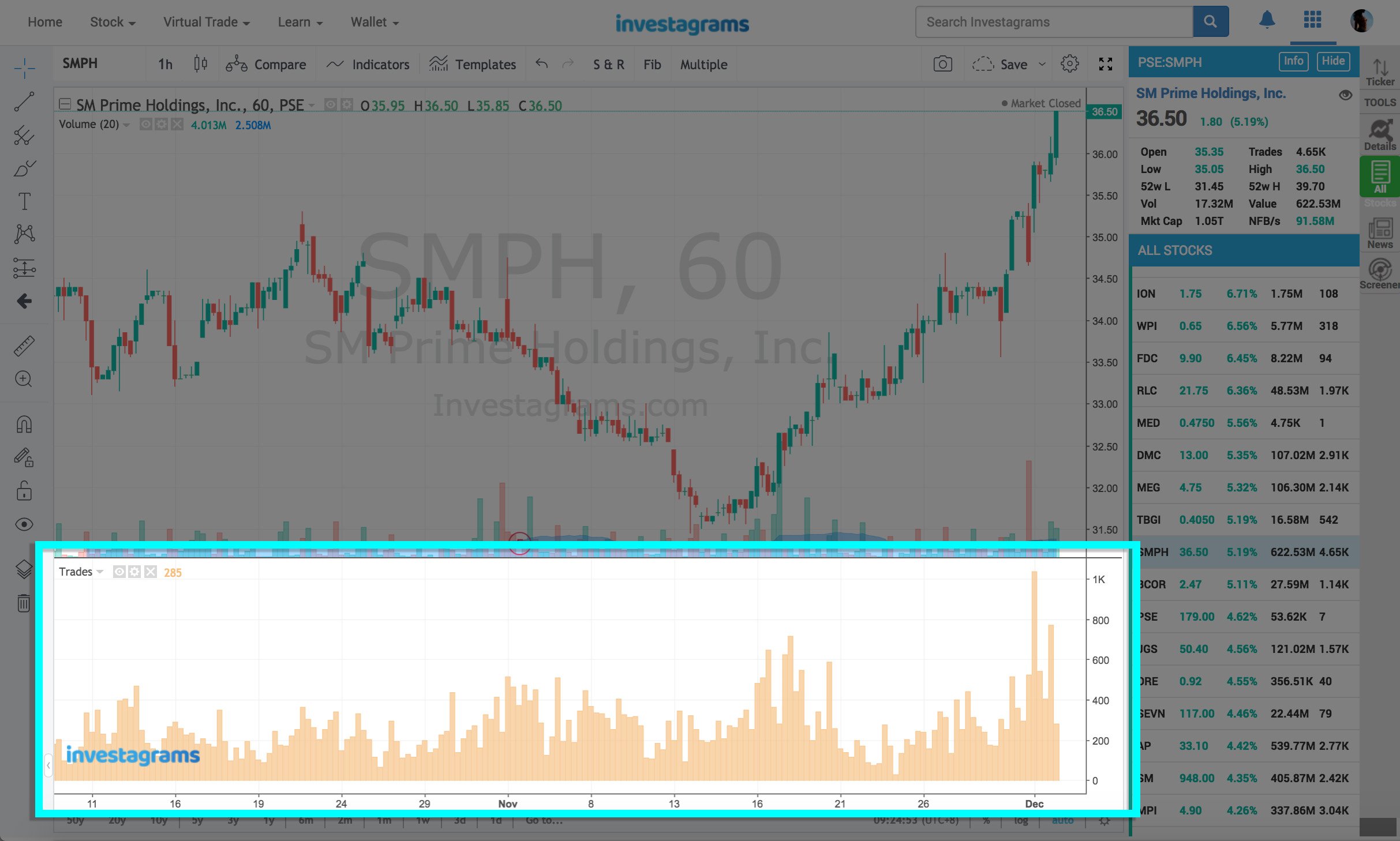Open the Wallet dropdown menu
Screen dimensions: 1400x841
tap(375, 22)
